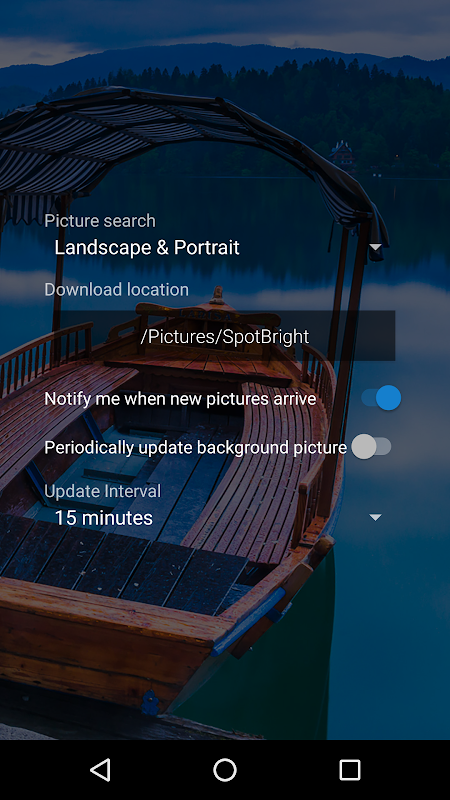This screenshot has width=450, height=800.
Task: Open the Landscape & Portrait selector
Action: pyautogui.click(x=219, y=247)
